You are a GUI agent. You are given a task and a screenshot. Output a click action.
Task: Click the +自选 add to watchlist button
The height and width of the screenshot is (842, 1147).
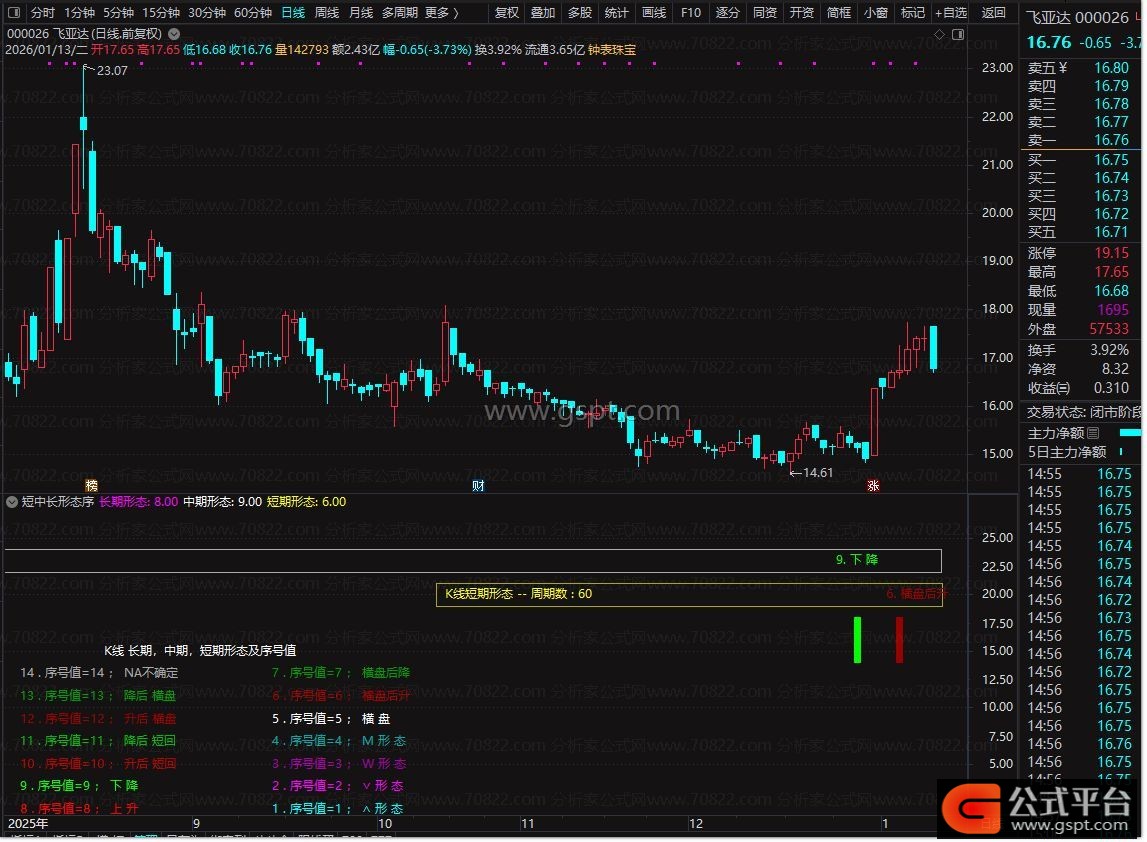tap(950, 13)
